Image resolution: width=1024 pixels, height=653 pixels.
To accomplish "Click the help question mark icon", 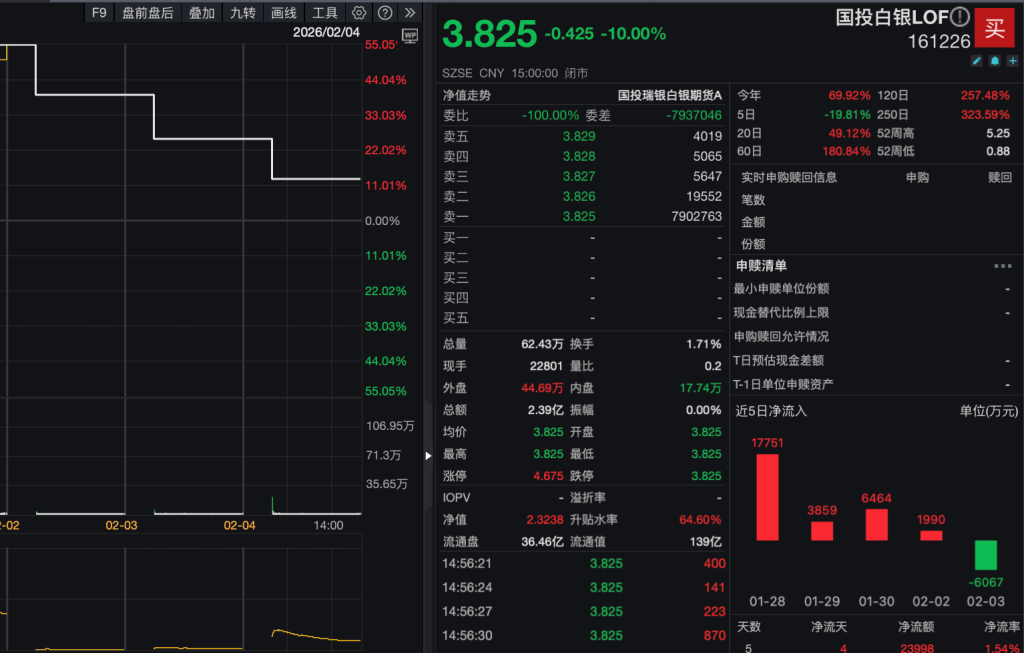I will [x=385, y=13].
